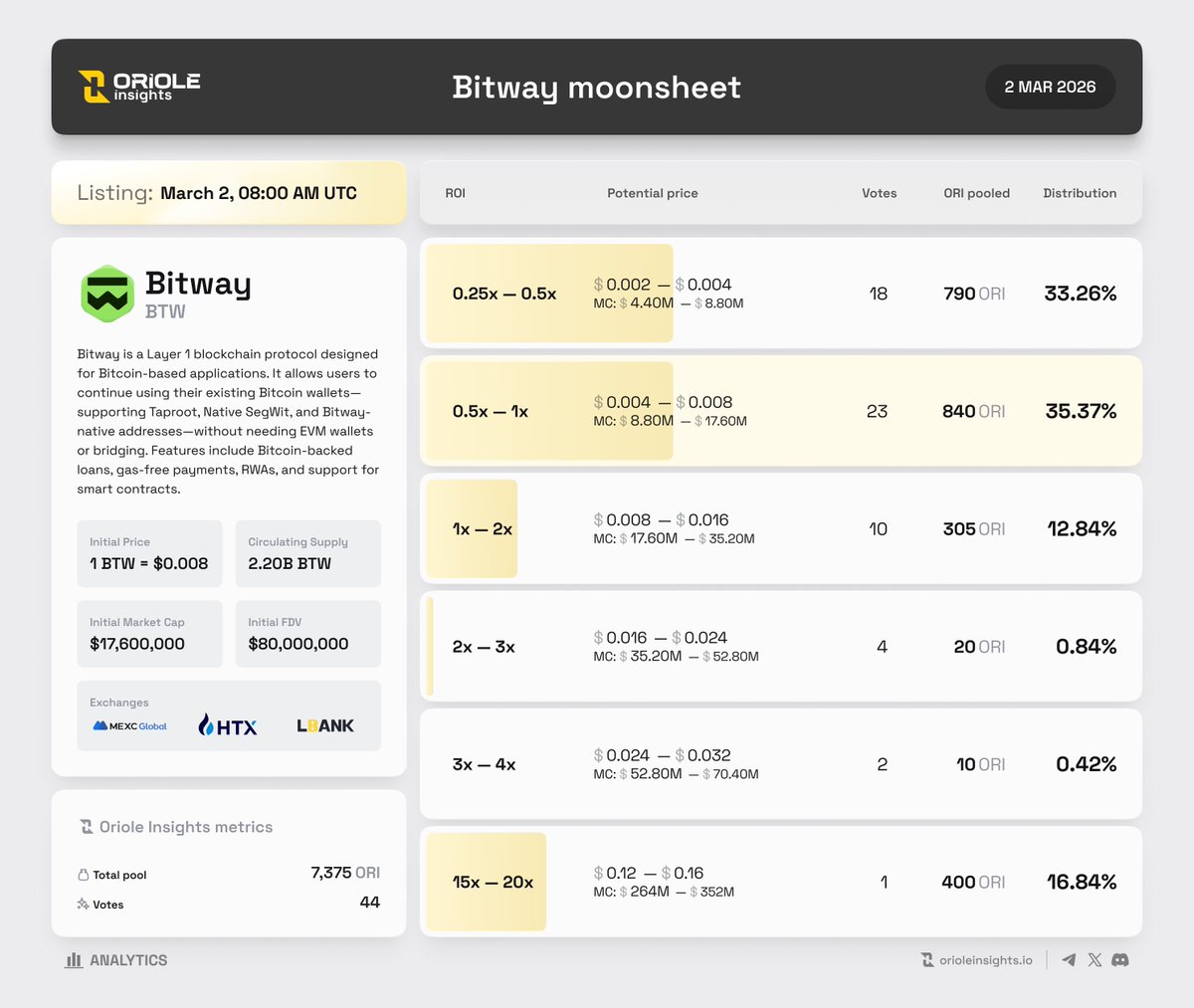
Task: Click the 0.25x — 0.5x distribution bar
Action: [x=549, y=294]
